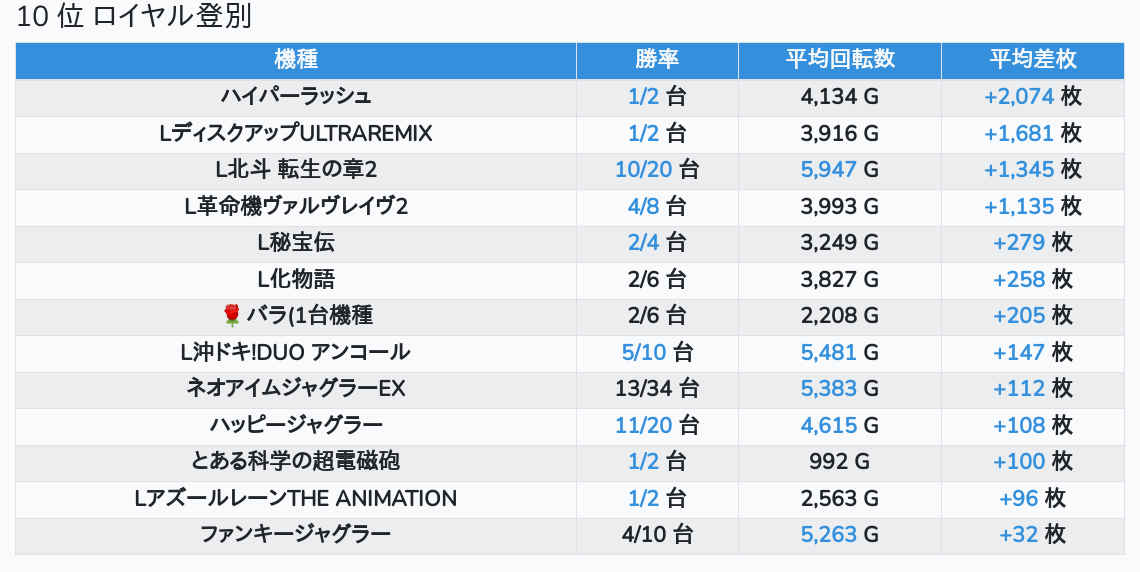Sort table by 勝率 column header
Image resolution: width=1140 pixels, height=572 pixels.
coord(657,60)
